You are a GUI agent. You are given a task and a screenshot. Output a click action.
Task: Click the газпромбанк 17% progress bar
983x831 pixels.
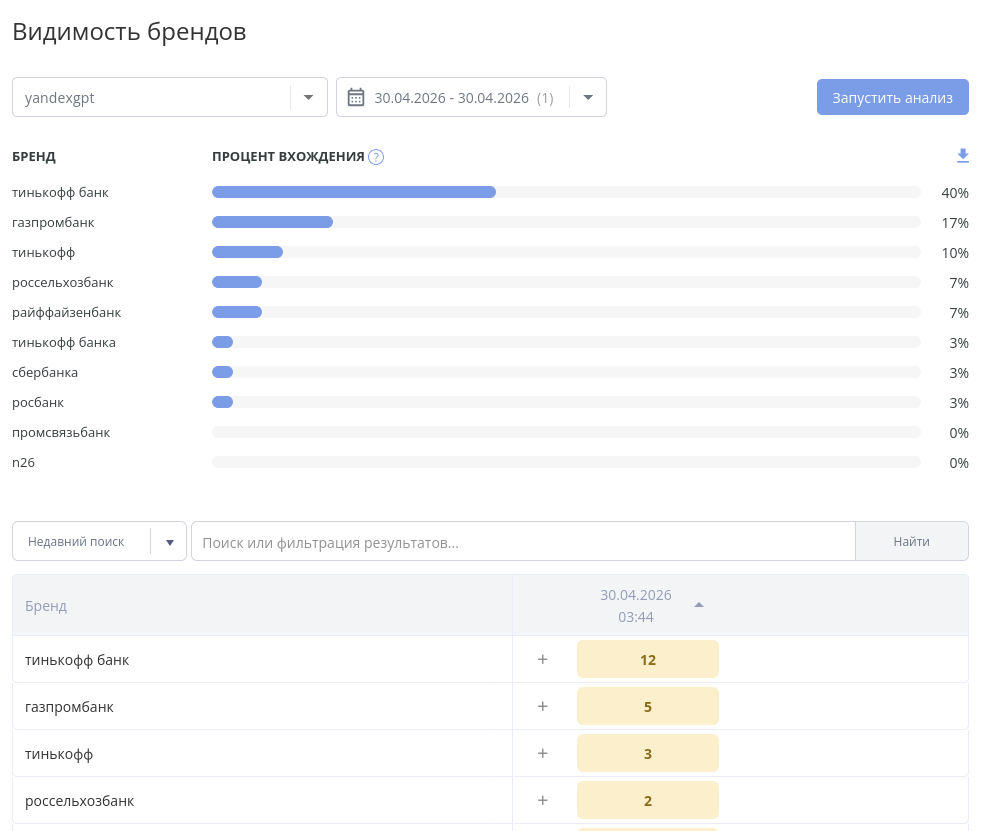(x=566, y=222)
